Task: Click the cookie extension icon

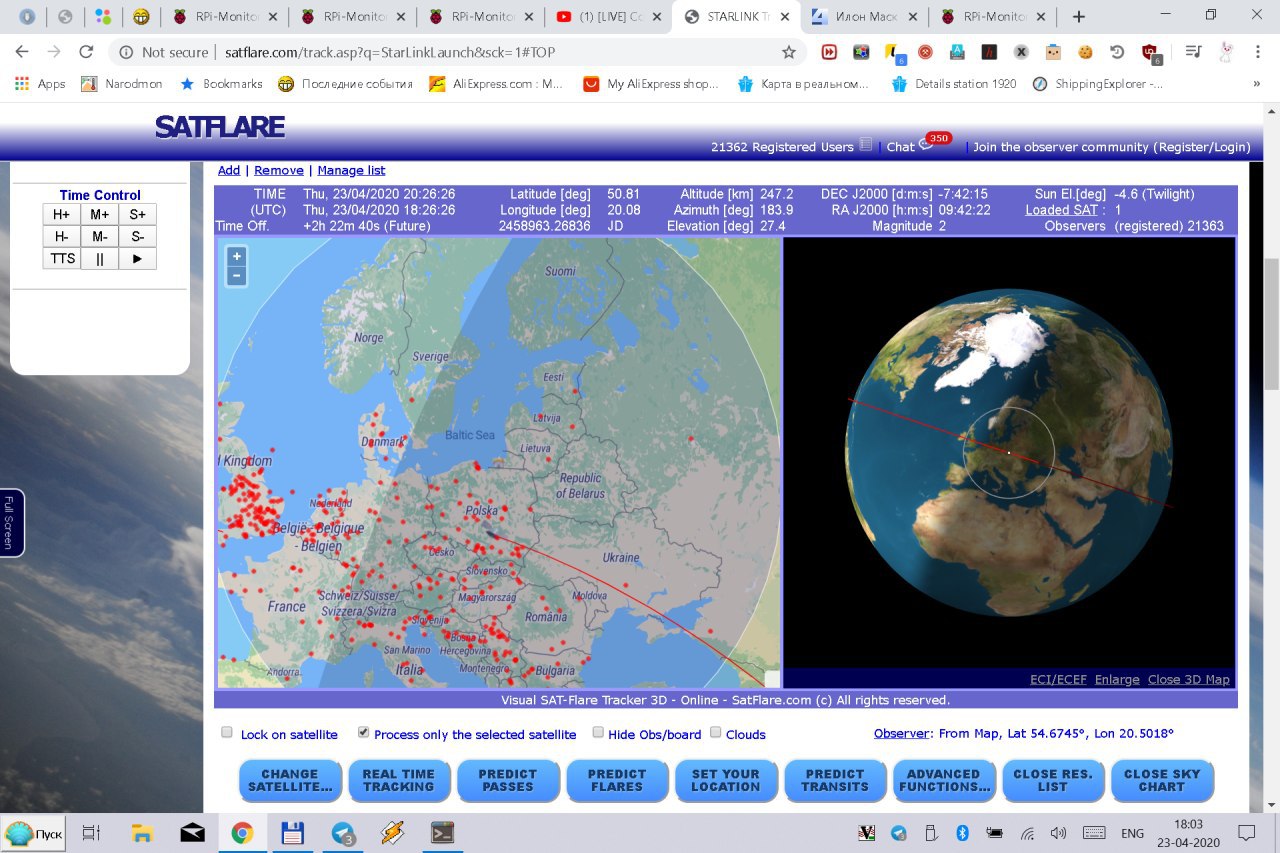Action: [1085, 52]
